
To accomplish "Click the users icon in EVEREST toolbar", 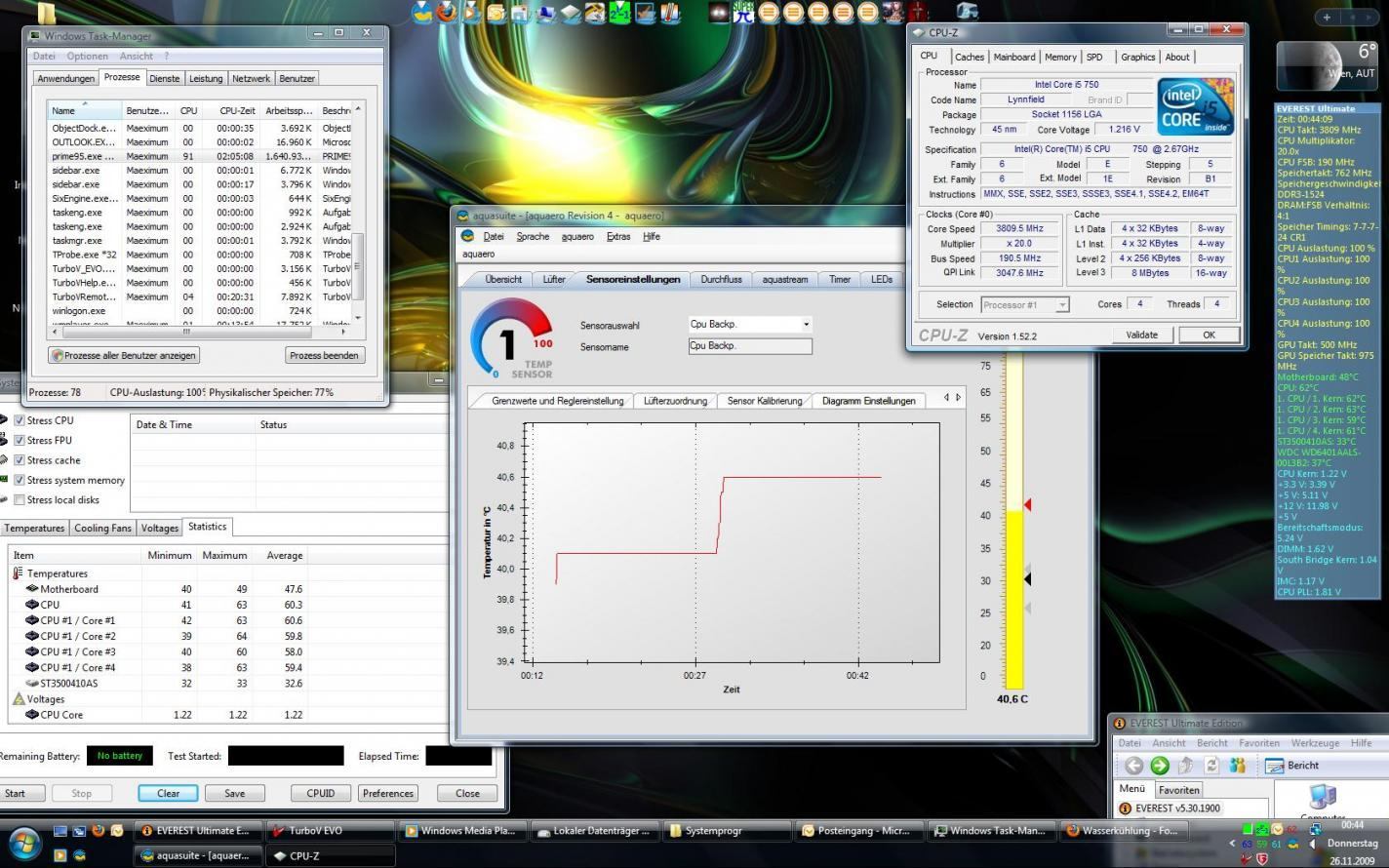I will pyautogui.click(x=1238, y=766).
